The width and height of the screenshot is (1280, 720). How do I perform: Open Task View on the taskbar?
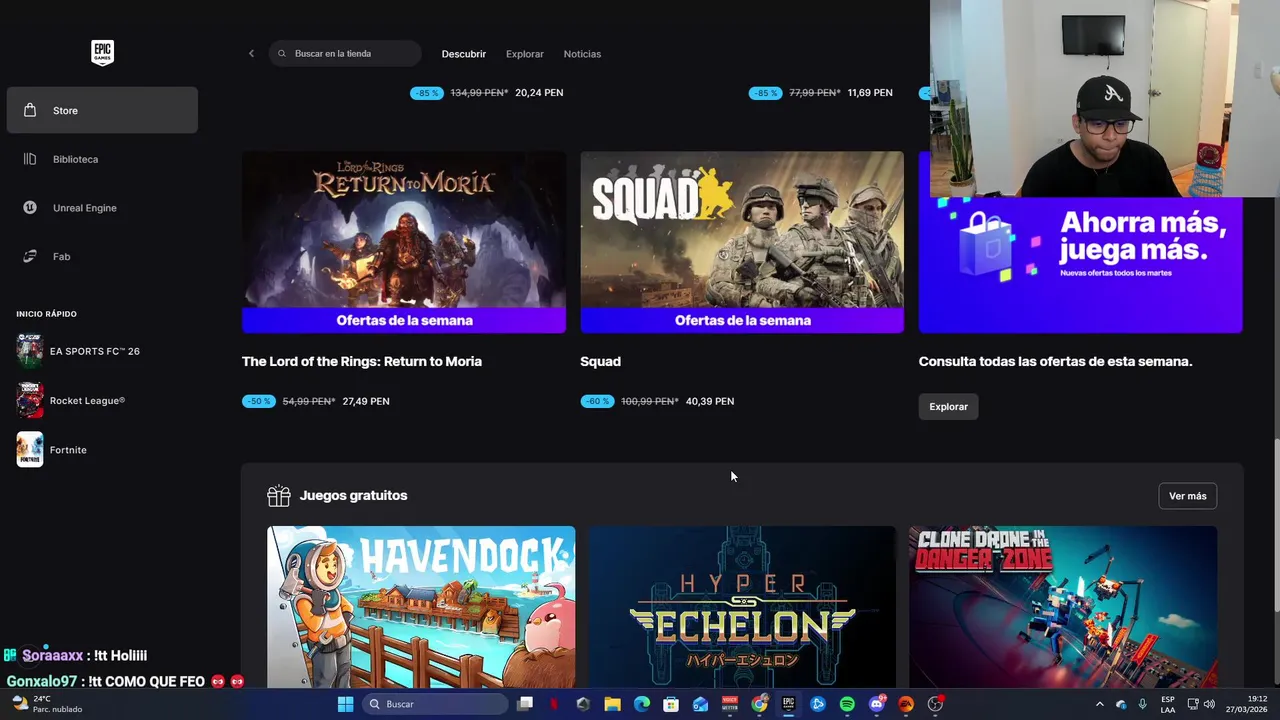525,704
